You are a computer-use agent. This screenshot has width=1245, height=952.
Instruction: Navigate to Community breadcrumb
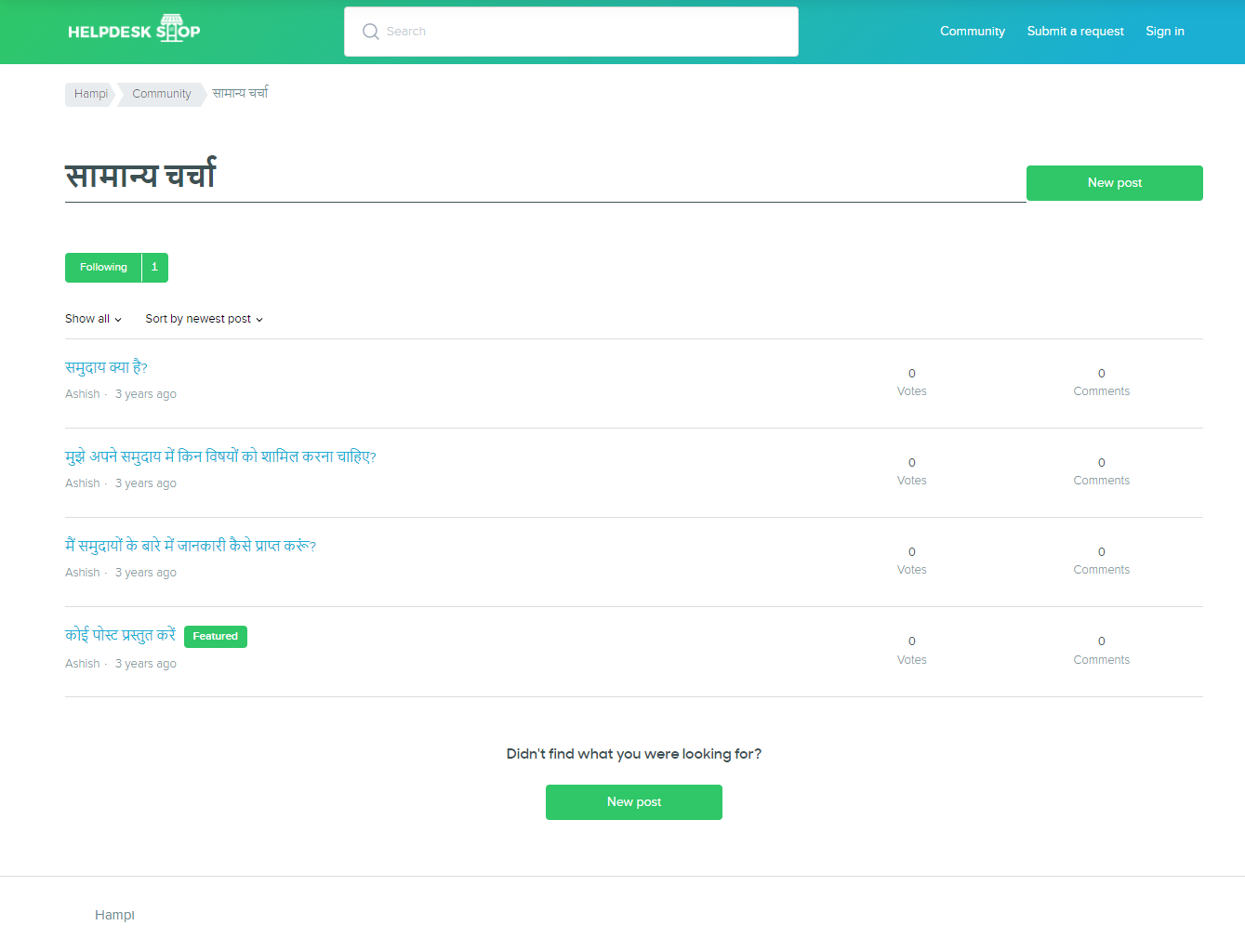(161, 94)
